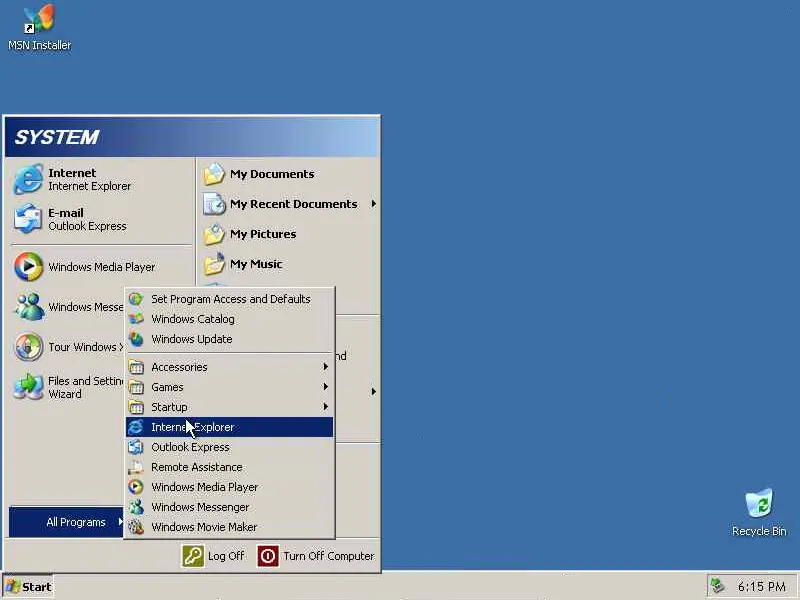Click the Outlook Express text in programs list
800x600 pixels.
[190, 447]
